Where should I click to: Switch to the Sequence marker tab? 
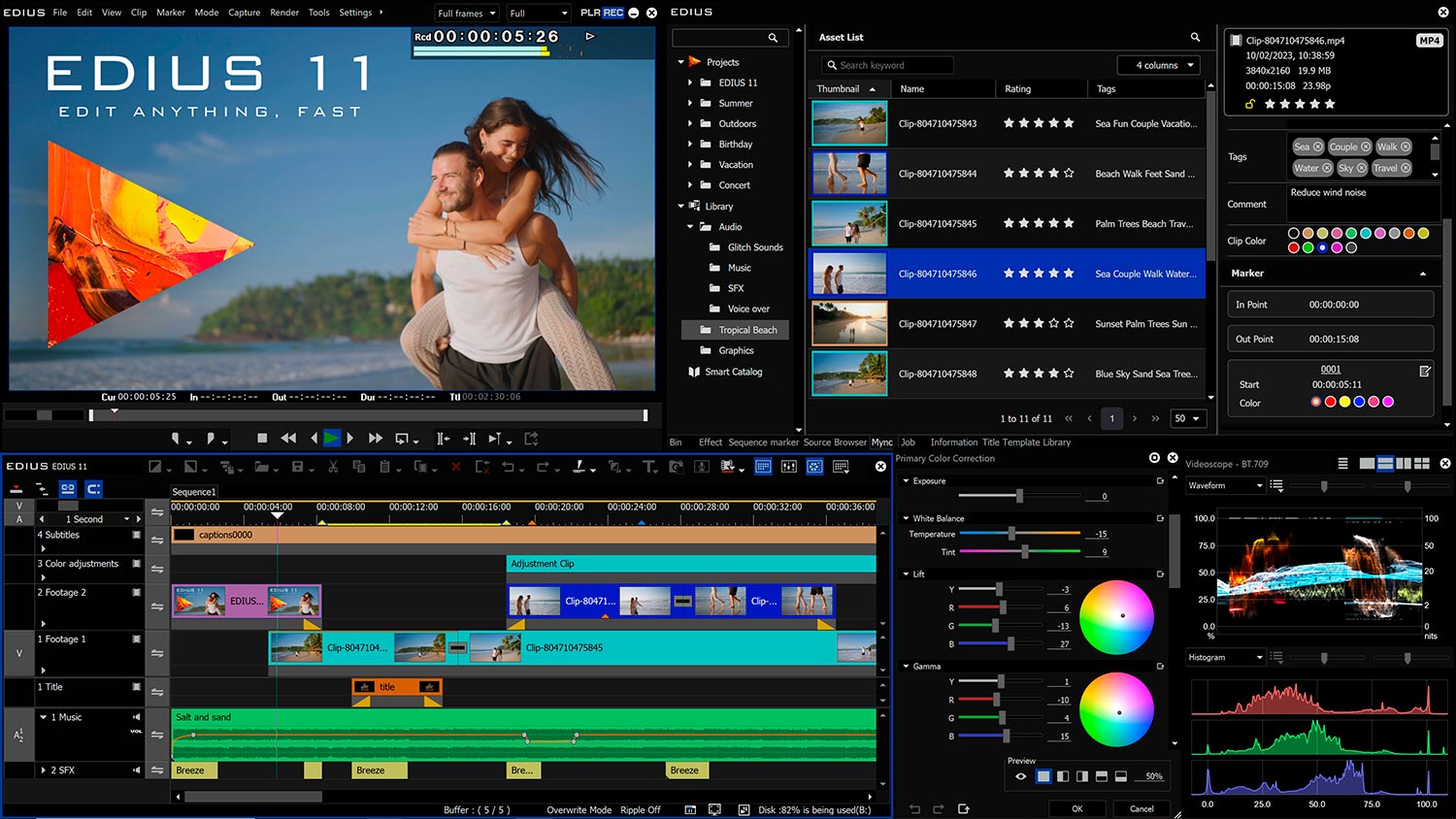pyautogui.click(x=763, y=442)
